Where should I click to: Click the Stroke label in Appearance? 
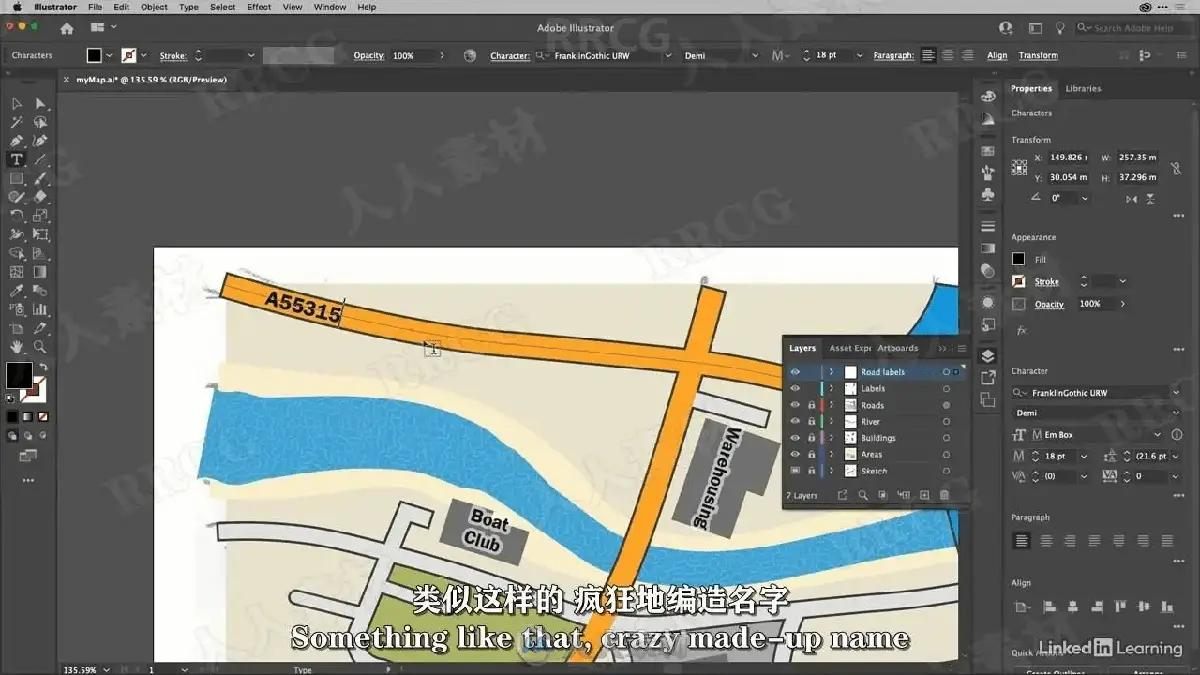pyautogui.click(x=1046, y=282)
